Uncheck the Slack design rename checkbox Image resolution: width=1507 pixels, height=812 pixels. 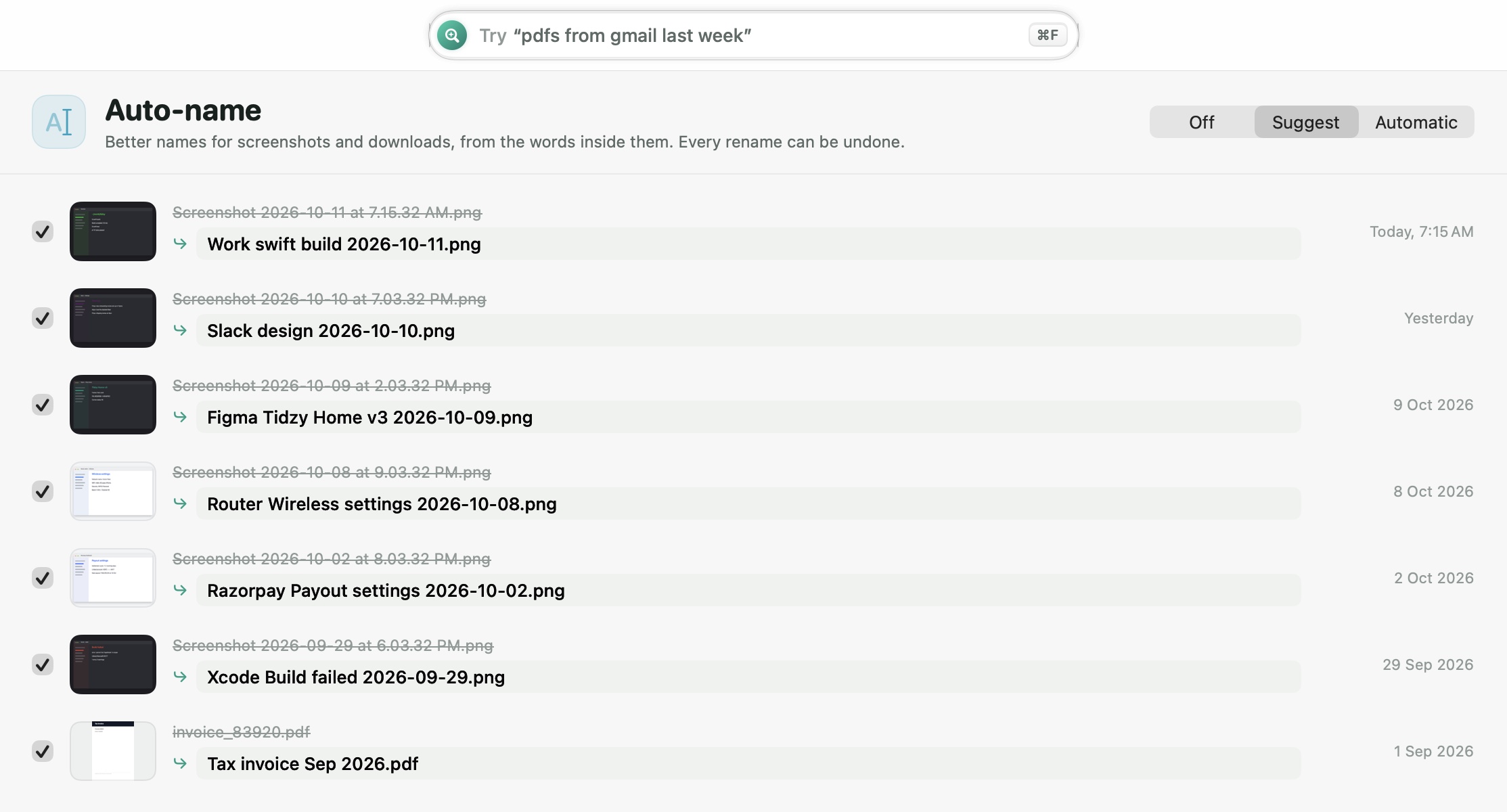tap(43, 318)
